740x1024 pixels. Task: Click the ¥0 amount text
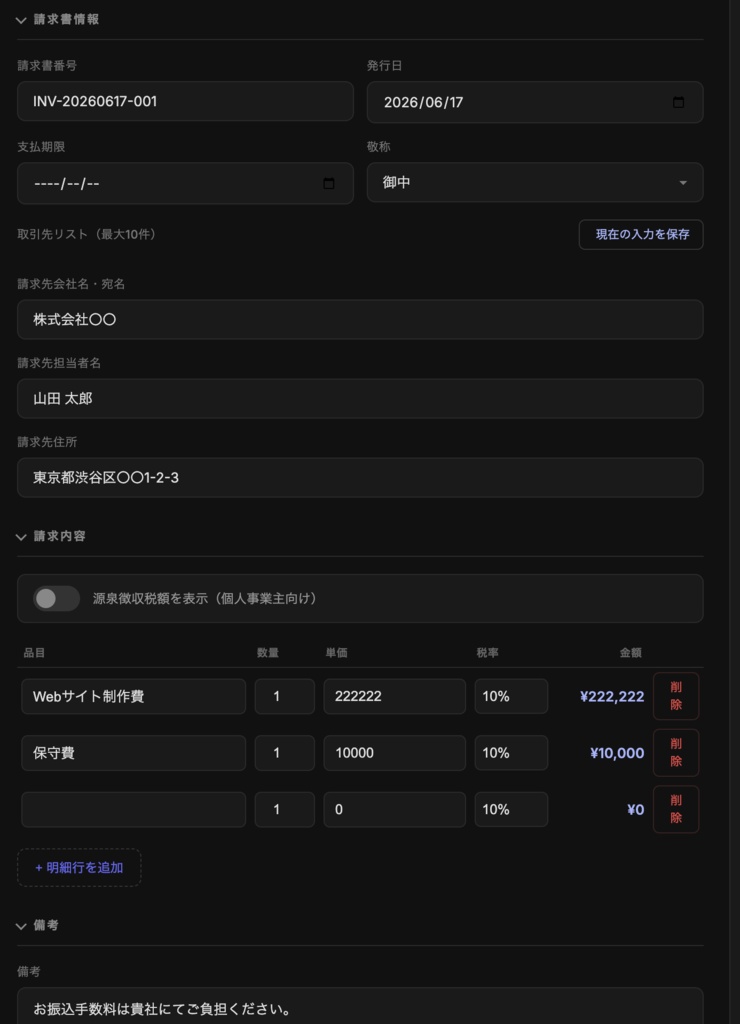(x=635, y=810)
